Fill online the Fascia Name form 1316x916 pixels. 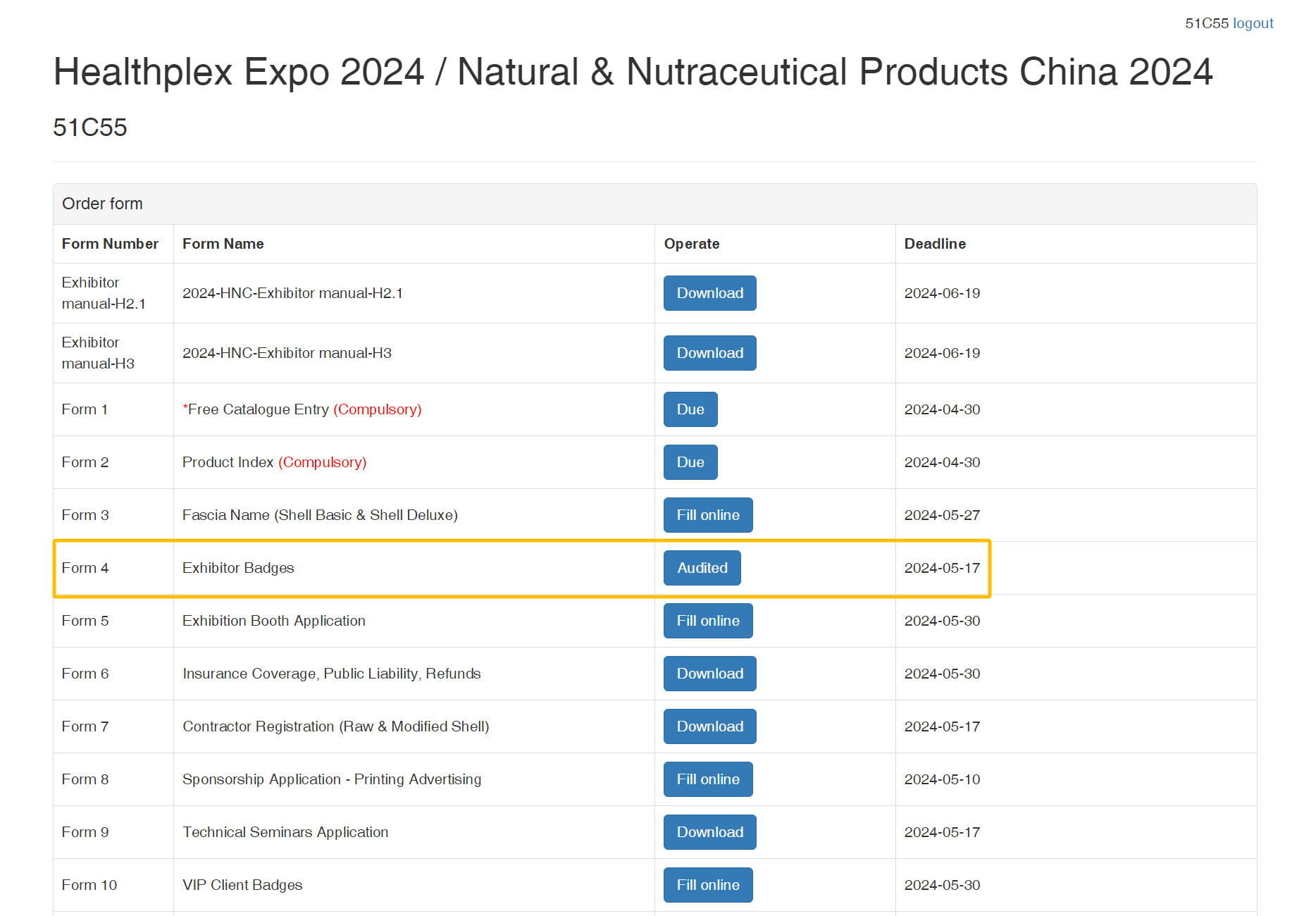[x=708, y=515]
